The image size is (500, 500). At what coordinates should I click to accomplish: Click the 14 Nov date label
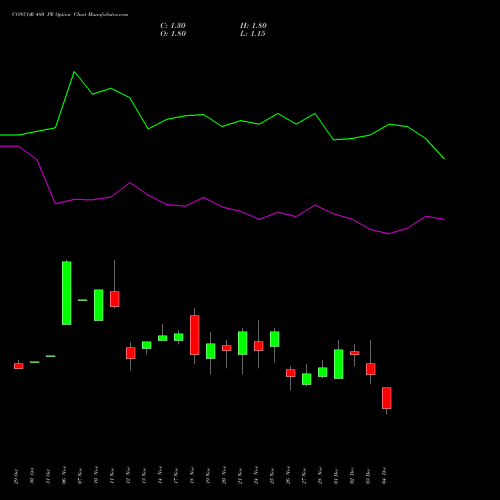(160, 475)
